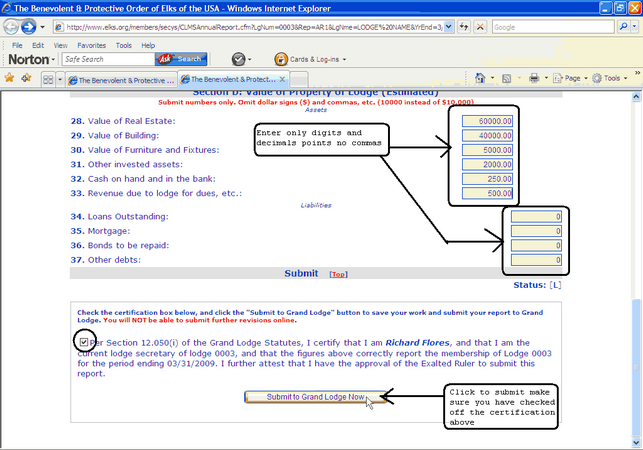Open the Tools dropdown in command bar
Viewport: 643px width, 450px height.
coord(611,78)
